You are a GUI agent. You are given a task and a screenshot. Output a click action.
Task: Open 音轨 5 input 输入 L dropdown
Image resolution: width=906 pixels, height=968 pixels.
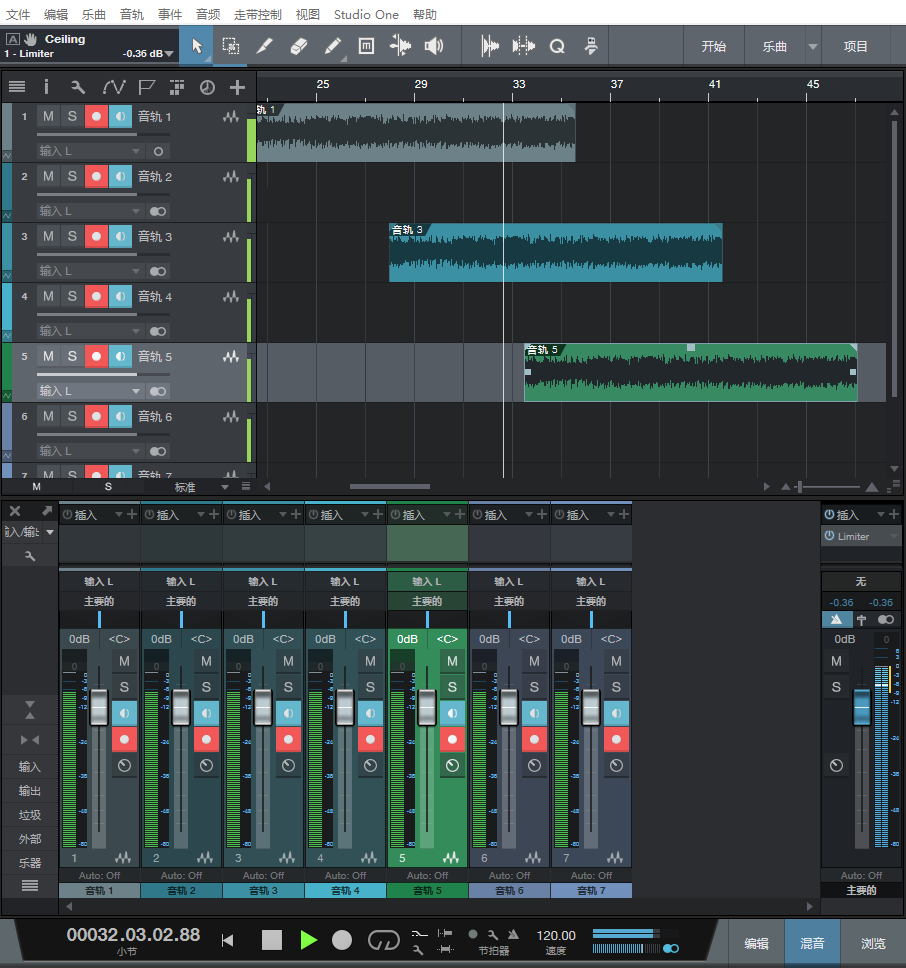point(89,391)
